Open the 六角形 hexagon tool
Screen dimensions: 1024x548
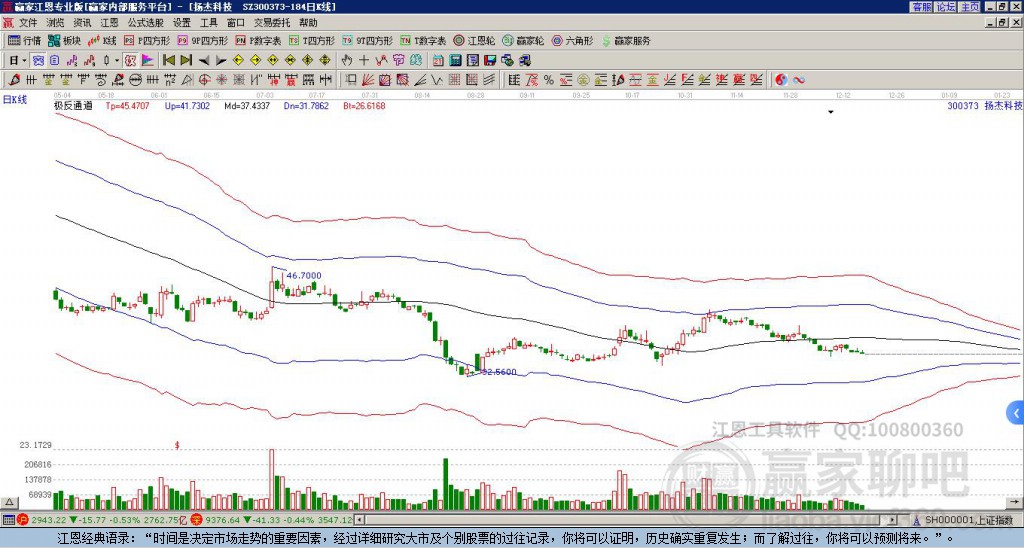tap(572, 40)
